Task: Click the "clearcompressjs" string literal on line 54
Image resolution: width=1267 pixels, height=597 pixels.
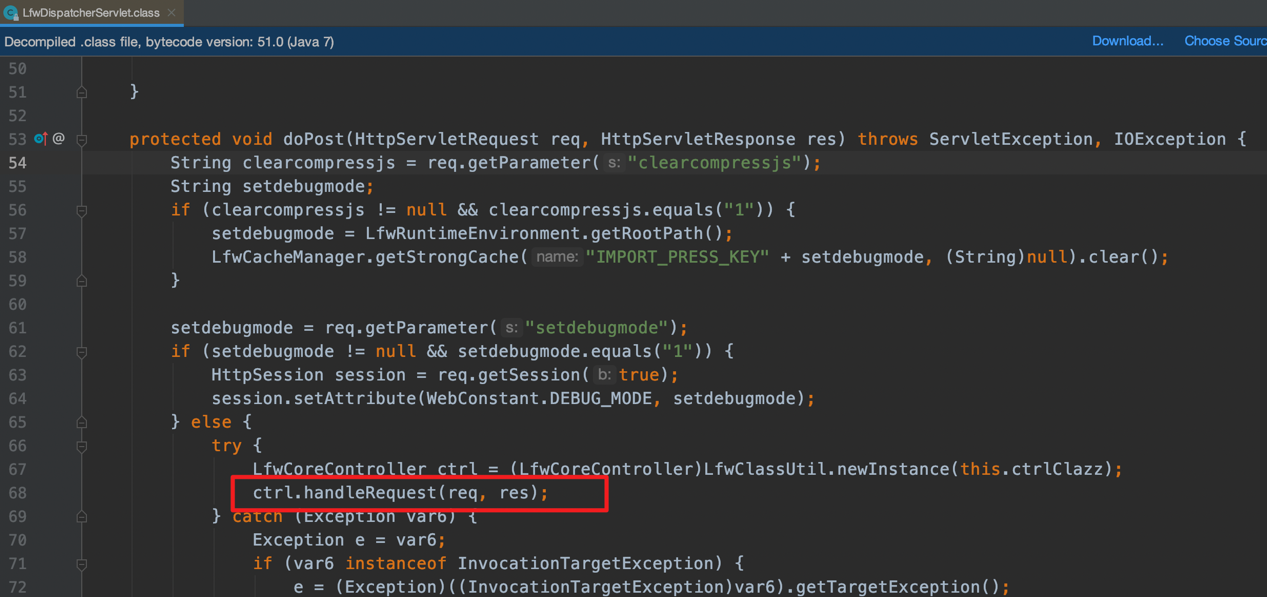Action: click(714, 163)
